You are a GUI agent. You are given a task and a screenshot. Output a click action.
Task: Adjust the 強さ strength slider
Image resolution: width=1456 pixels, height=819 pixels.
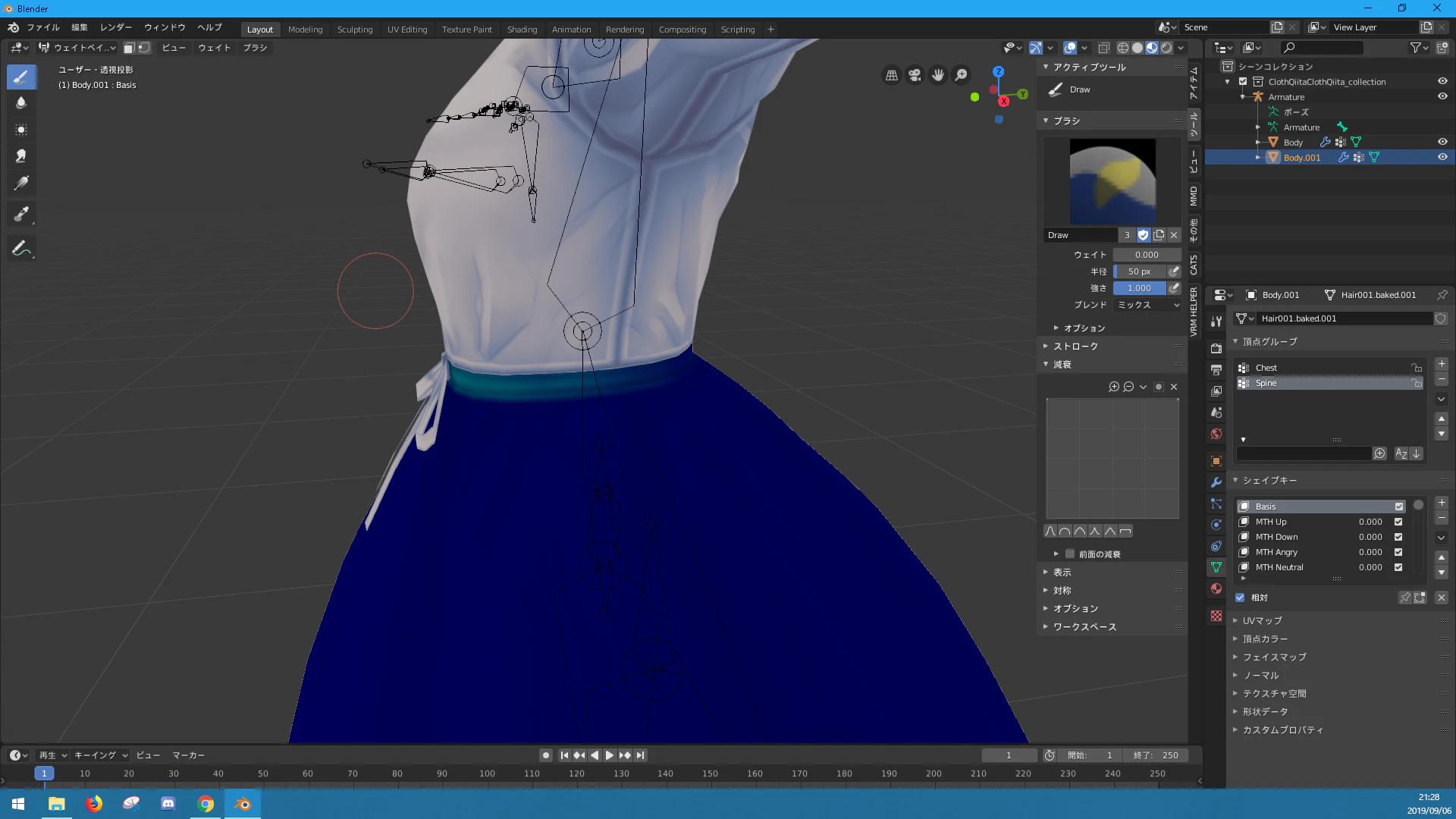tap(1139, 288)
